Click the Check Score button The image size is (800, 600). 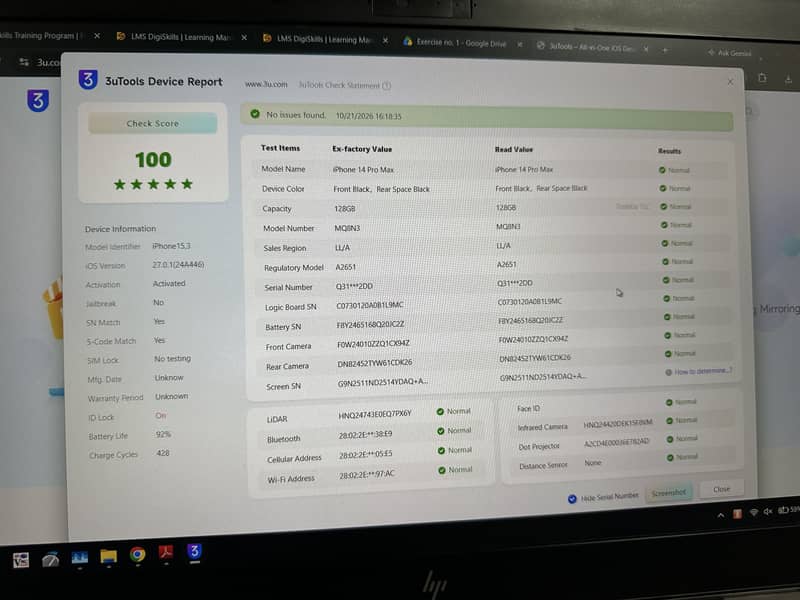[153, 123]
